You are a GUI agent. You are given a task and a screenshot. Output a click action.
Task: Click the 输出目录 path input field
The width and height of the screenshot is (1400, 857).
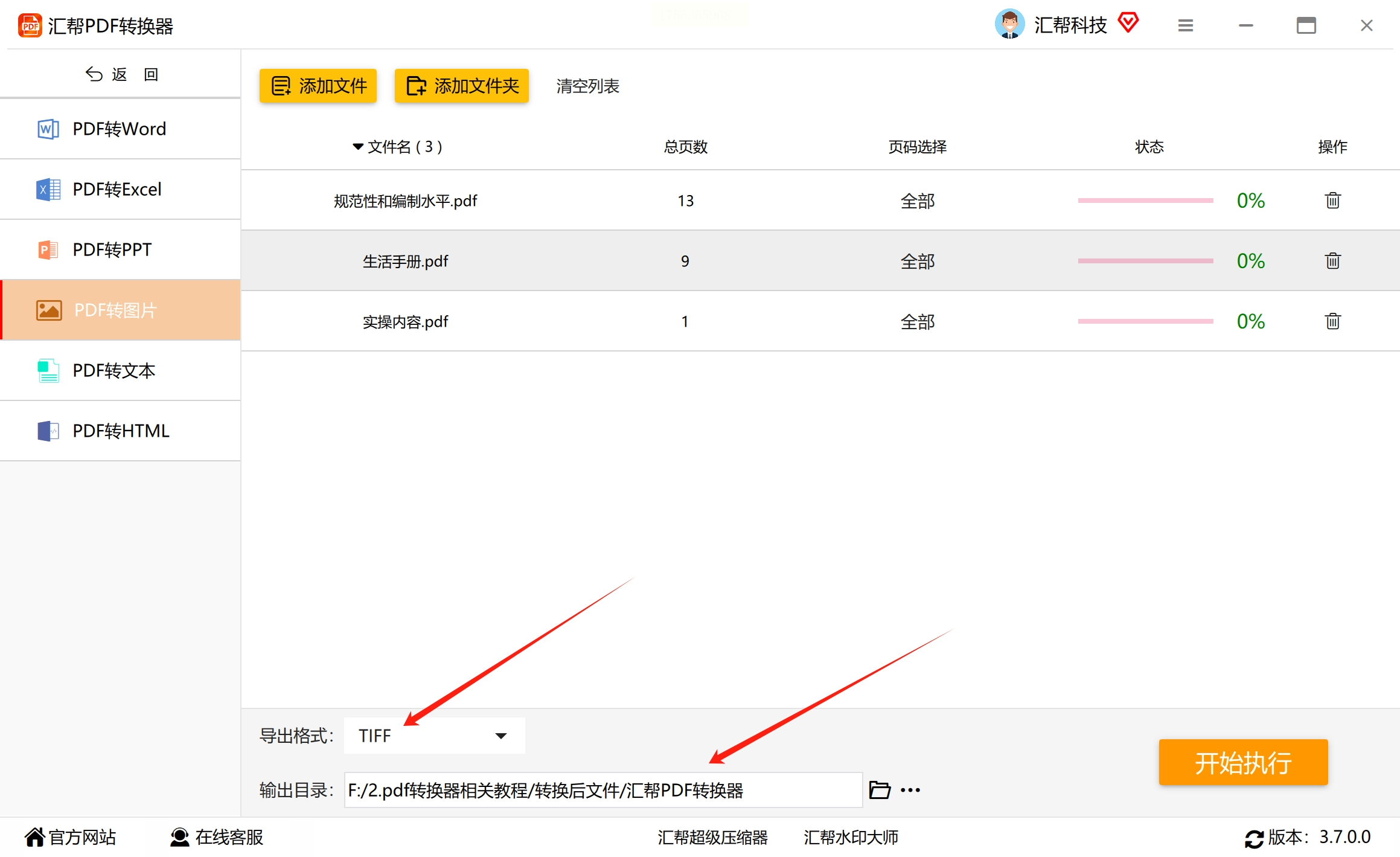[x=603, y=789]
